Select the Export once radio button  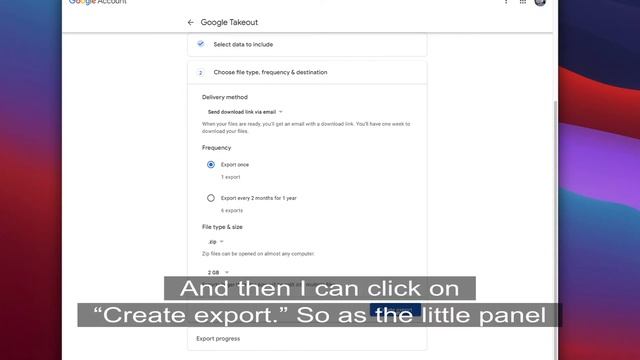[211, 164]
